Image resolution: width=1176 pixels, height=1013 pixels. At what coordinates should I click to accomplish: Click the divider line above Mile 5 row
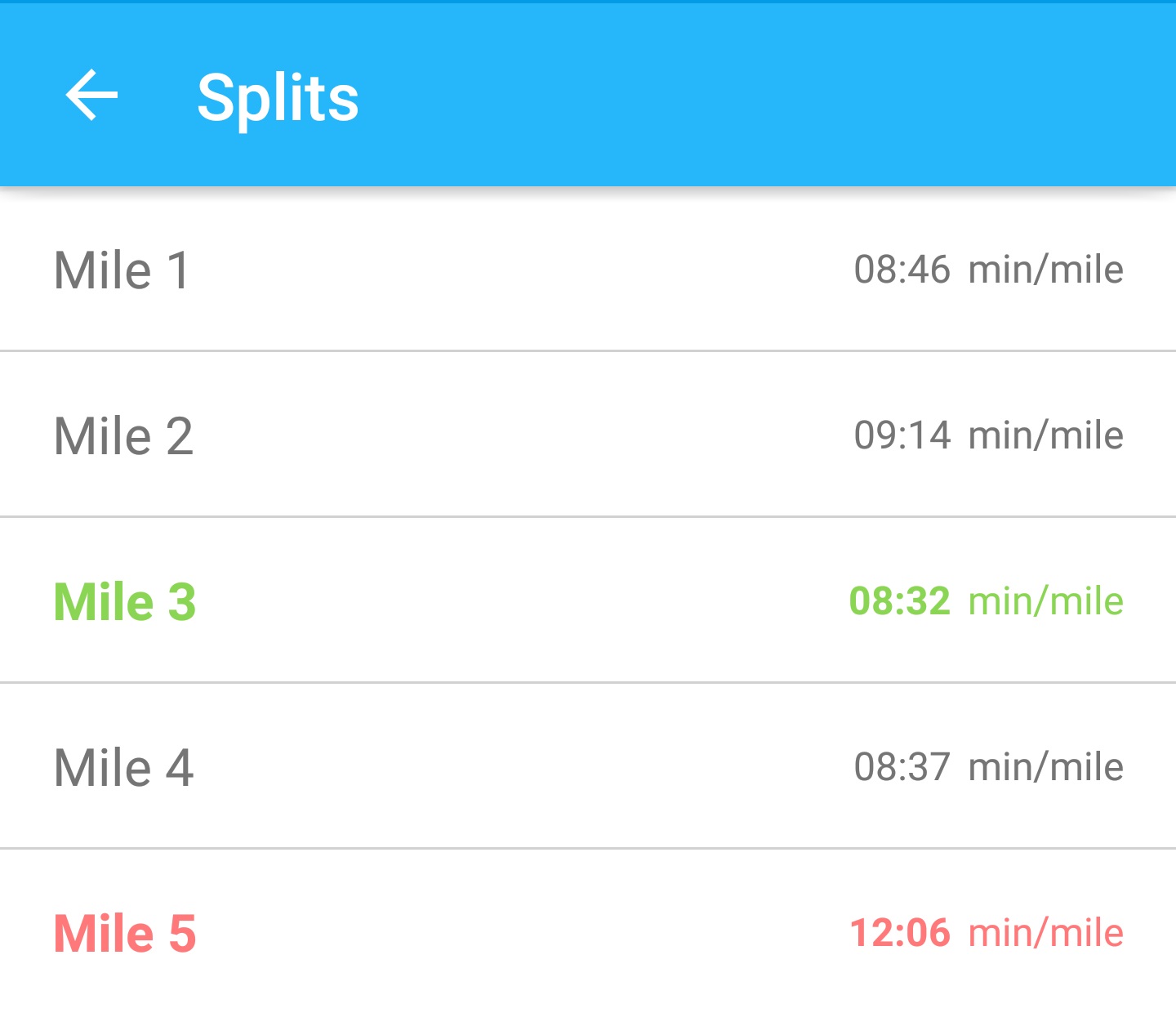(588, 849)
